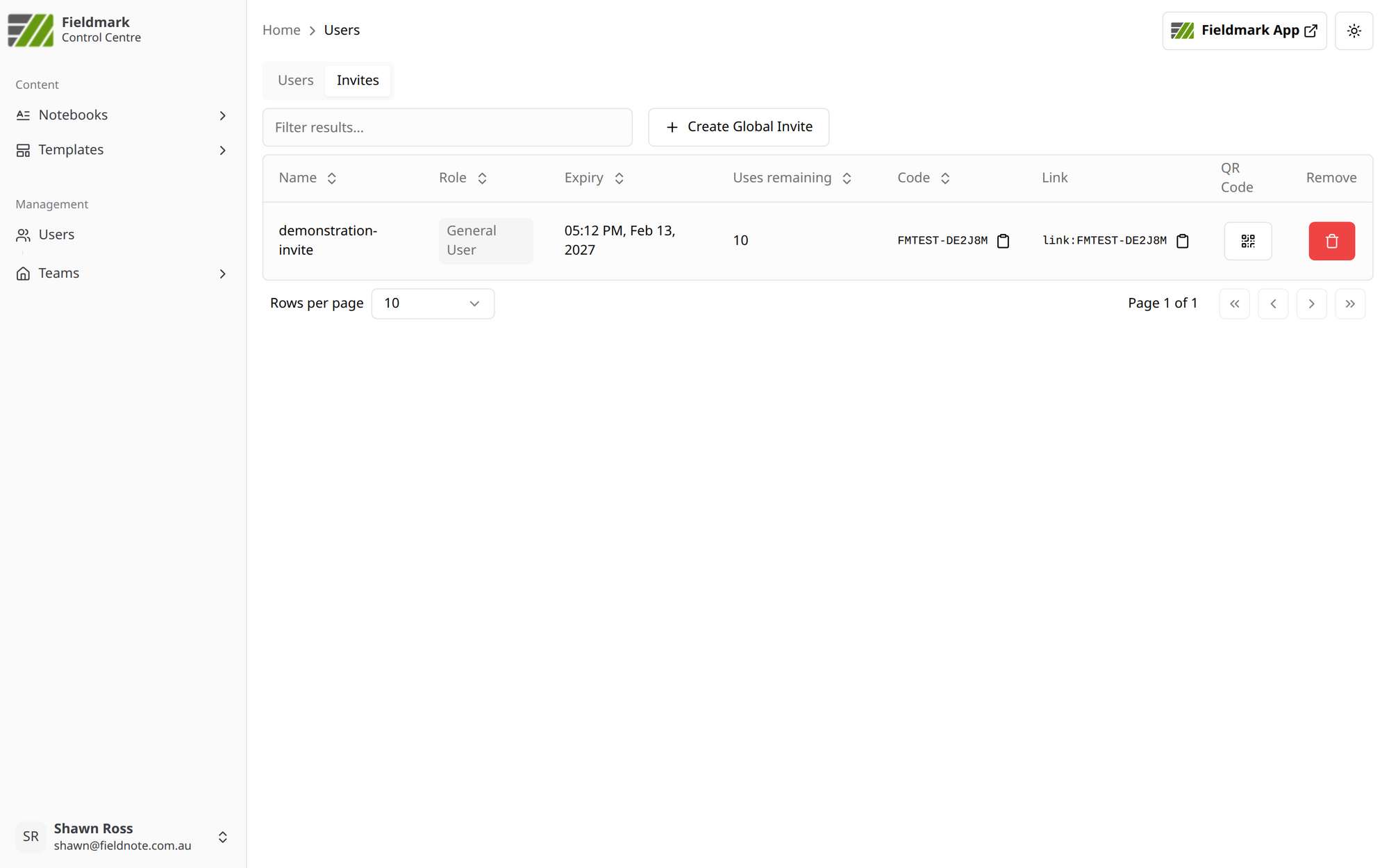Viewport: 1389px width, 868px height.
Task: Sort invites by Expiry column
Action: (594, 178)
